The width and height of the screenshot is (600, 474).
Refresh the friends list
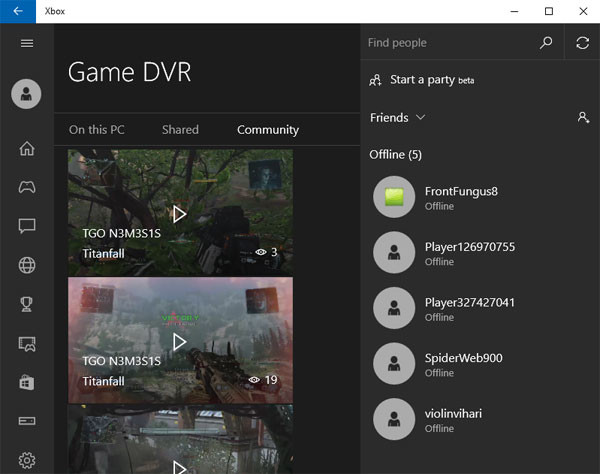coord(582,43)
